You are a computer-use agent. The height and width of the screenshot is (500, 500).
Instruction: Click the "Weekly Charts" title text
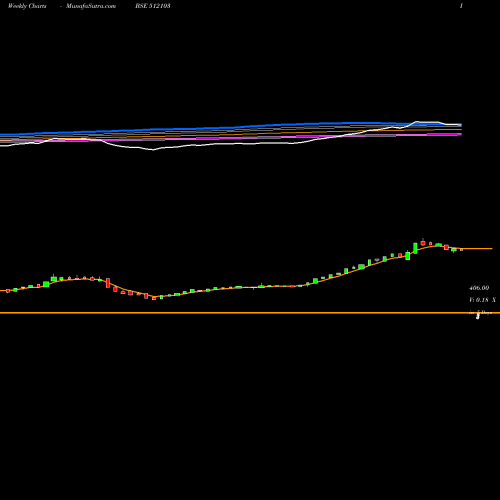pyautogui.click(x=27, y=6)
